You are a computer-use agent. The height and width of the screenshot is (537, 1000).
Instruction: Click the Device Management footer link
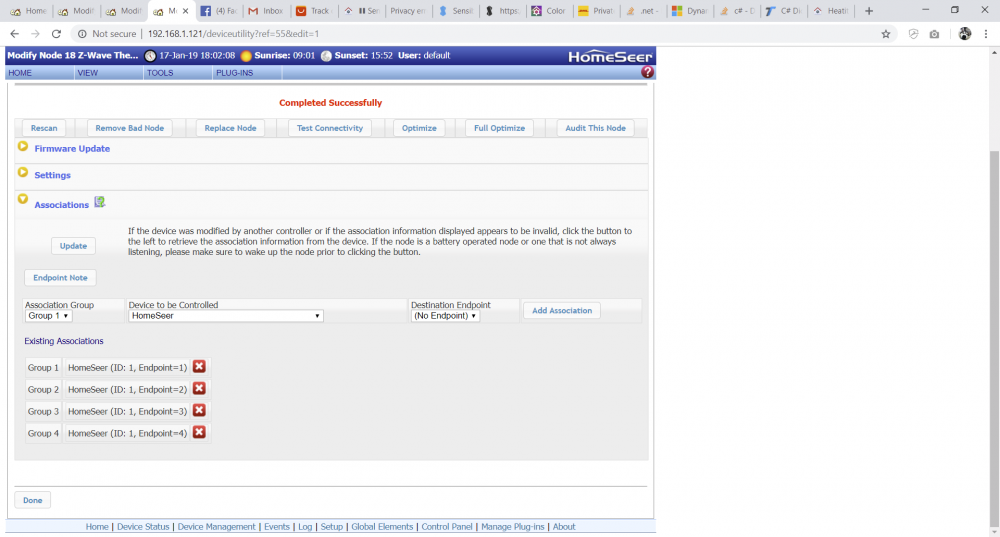[x=217, y=527]
